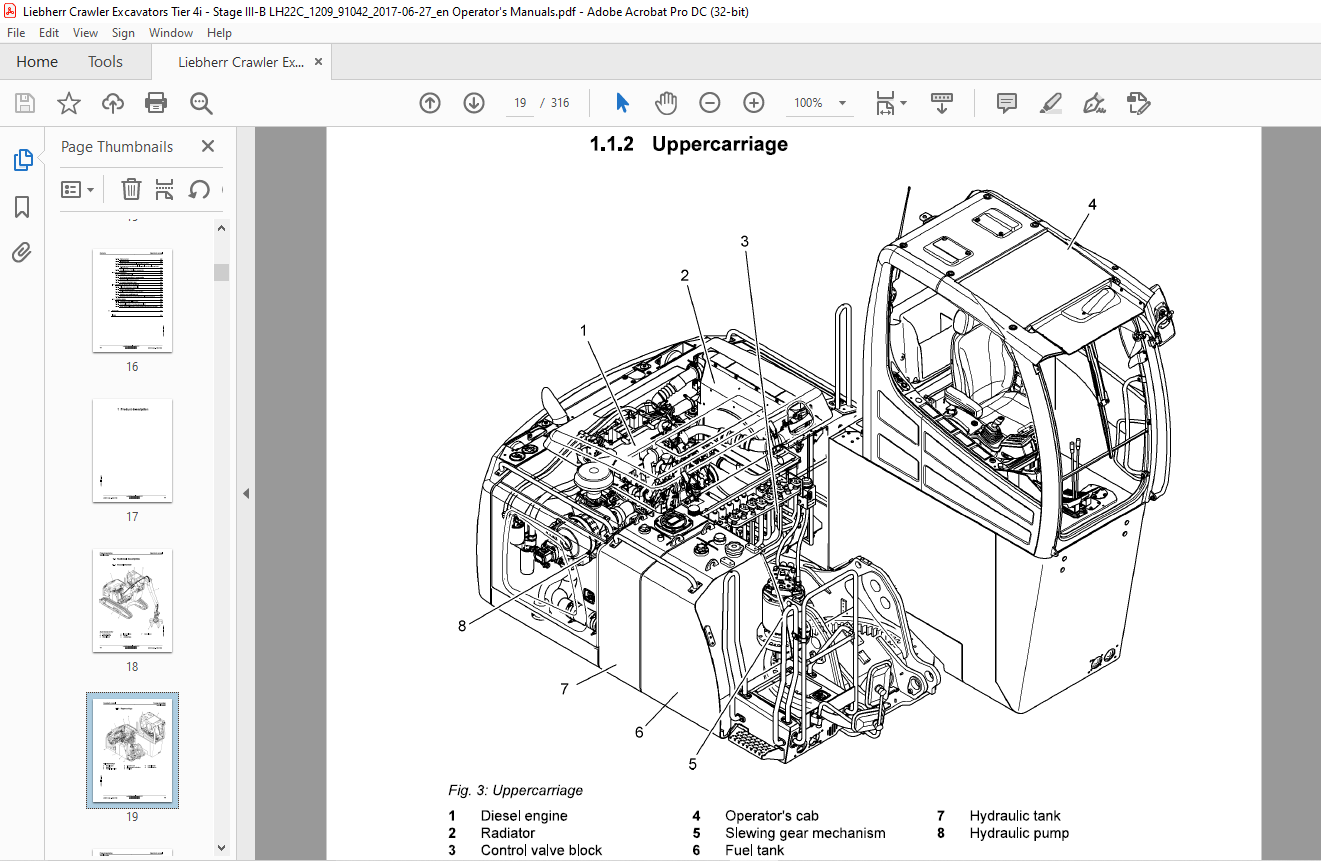Open the fit page options
The image size is (1321, 861).
coord(890,103)
